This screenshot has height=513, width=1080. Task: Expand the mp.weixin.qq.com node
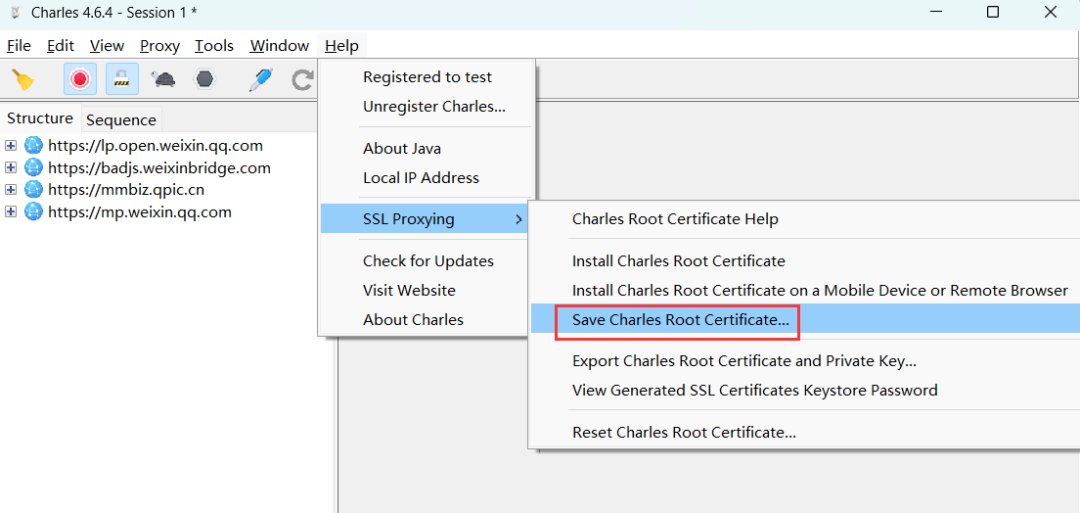point(10,212)
